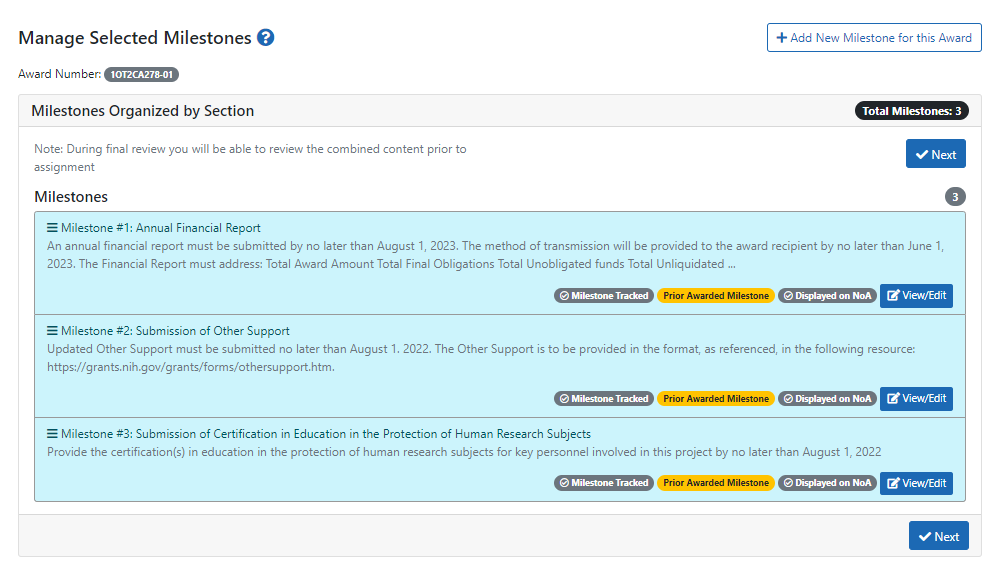Click Milestone Tracked badge on Milestone #3
Screen dimensions: 1000x578
coord(603,483)
